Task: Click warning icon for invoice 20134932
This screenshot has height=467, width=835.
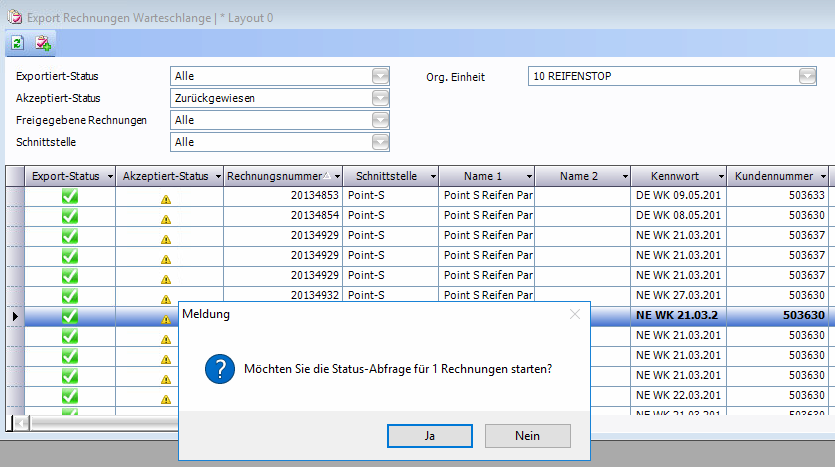Action: click(x=166, y=298)
